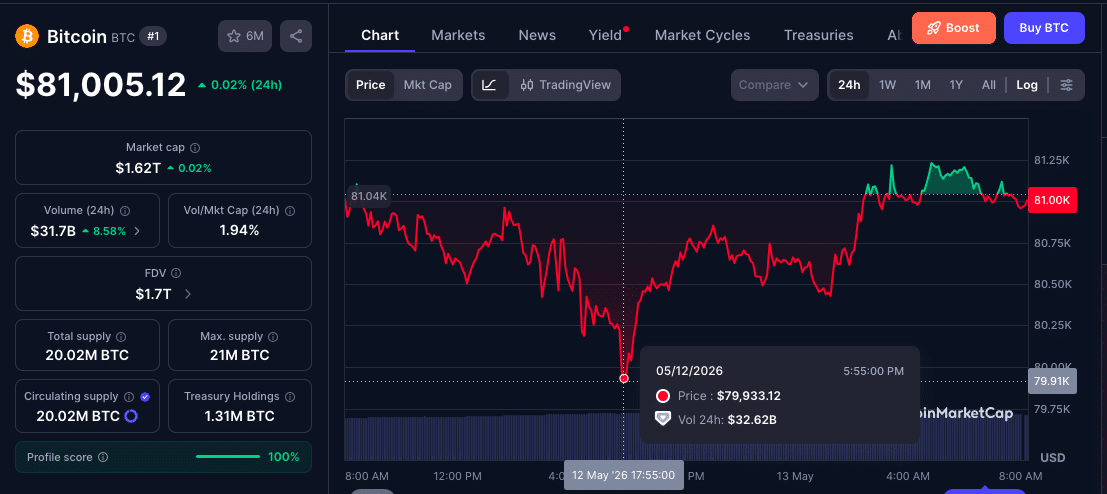1107x494 pixels.
Task: Open the Markets tab
Action: click(x=458, y=35)
